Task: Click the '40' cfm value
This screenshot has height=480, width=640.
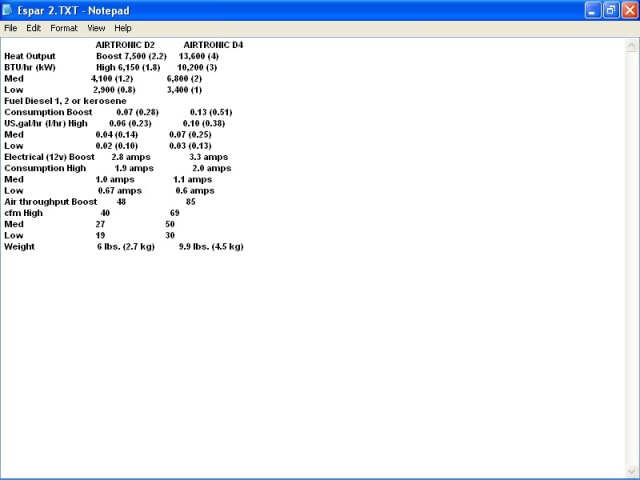Action: click(x=105, y=213)
